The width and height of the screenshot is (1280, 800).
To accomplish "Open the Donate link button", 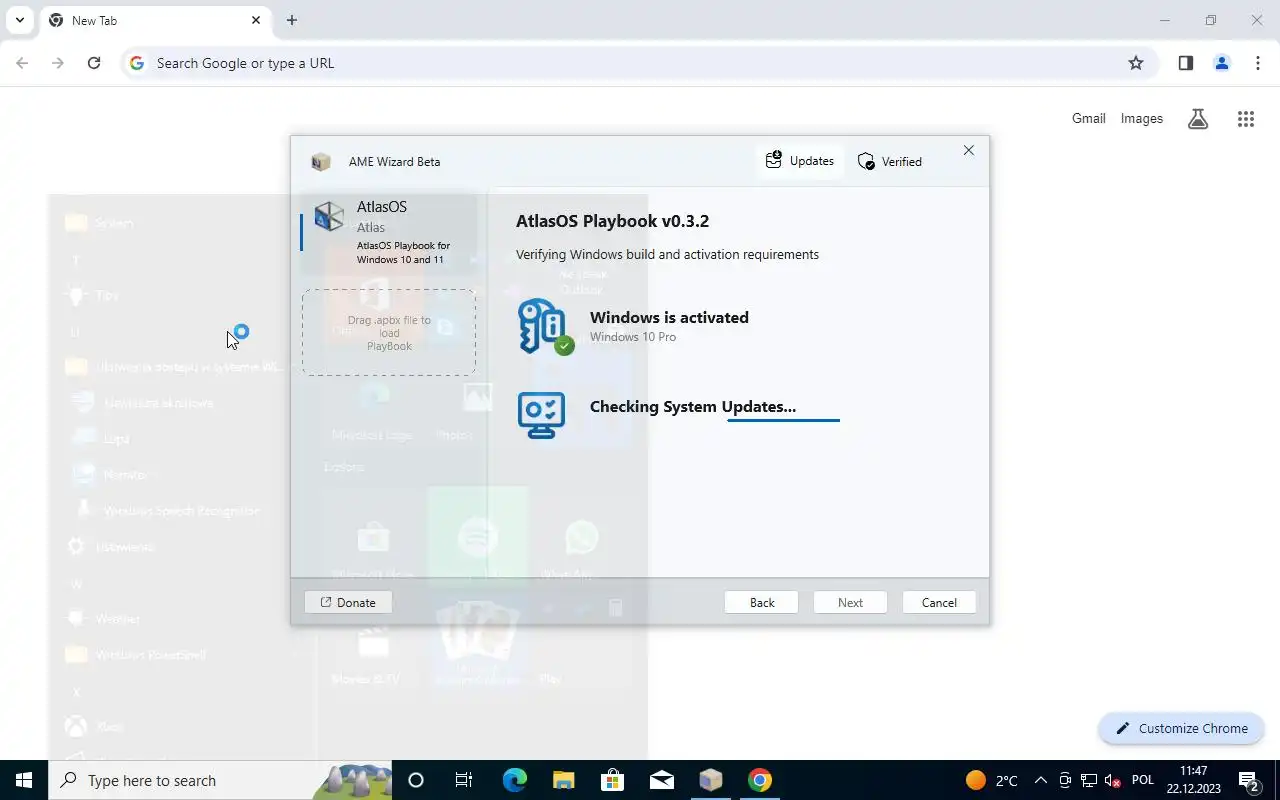I will (x=348, y=602).
